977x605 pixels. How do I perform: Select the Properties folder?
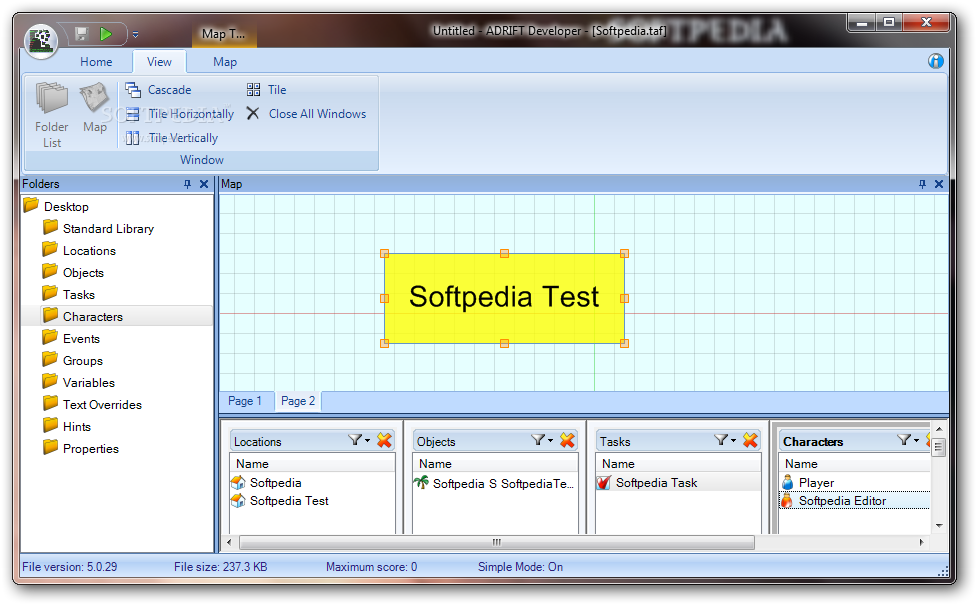[x=90, y=449]
